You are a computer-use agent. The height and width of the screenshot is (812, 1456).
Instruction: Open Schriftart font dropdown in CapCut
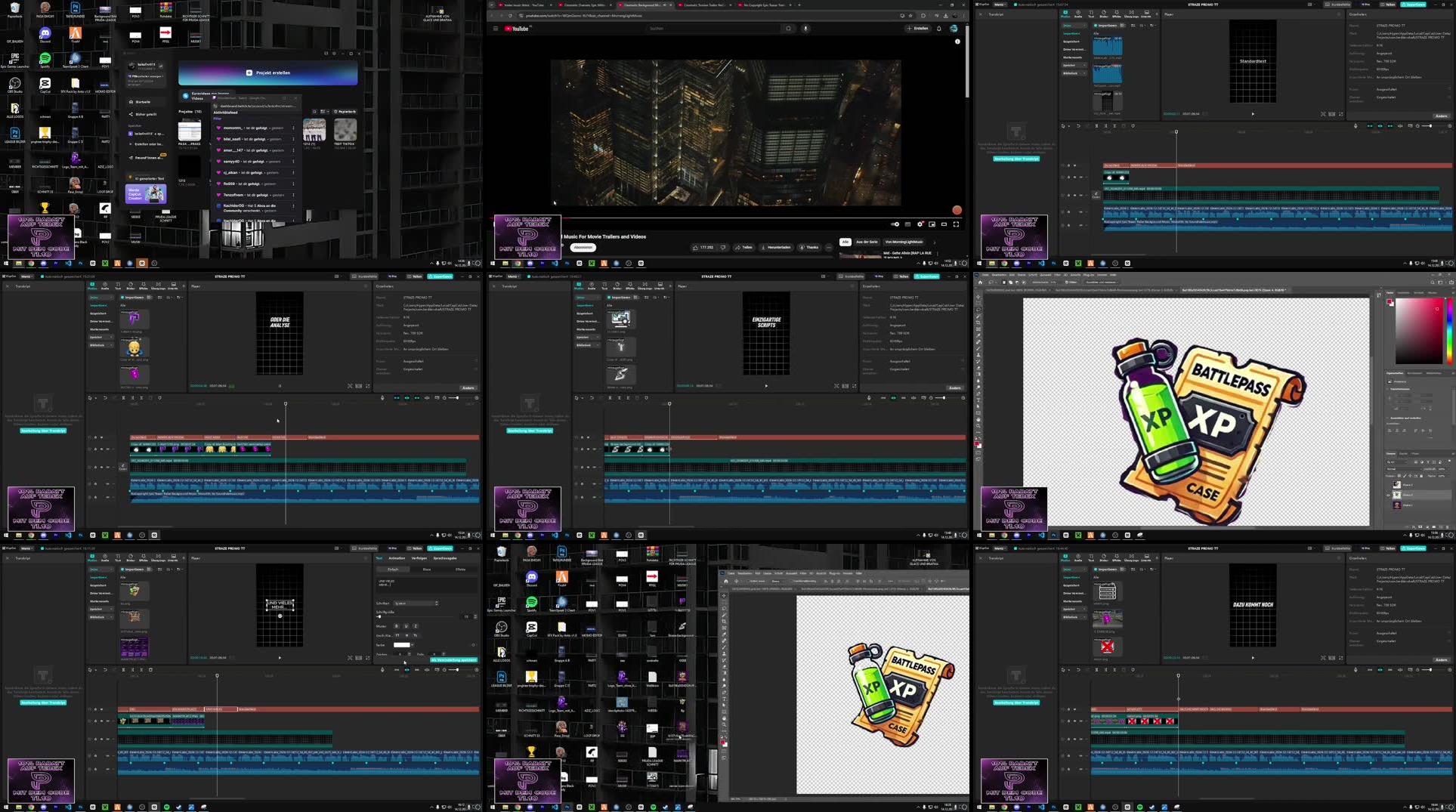415,604
